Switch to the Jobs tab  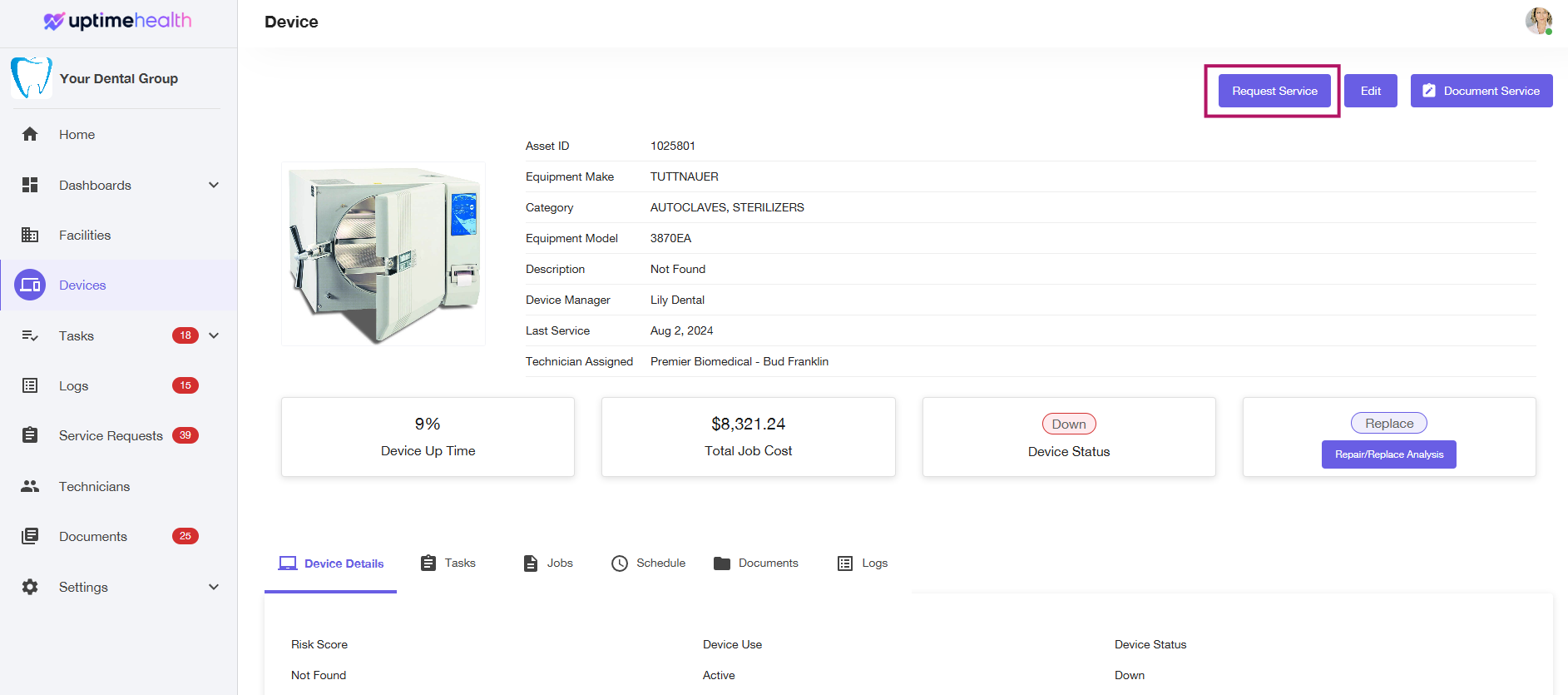tap(548, 563)
